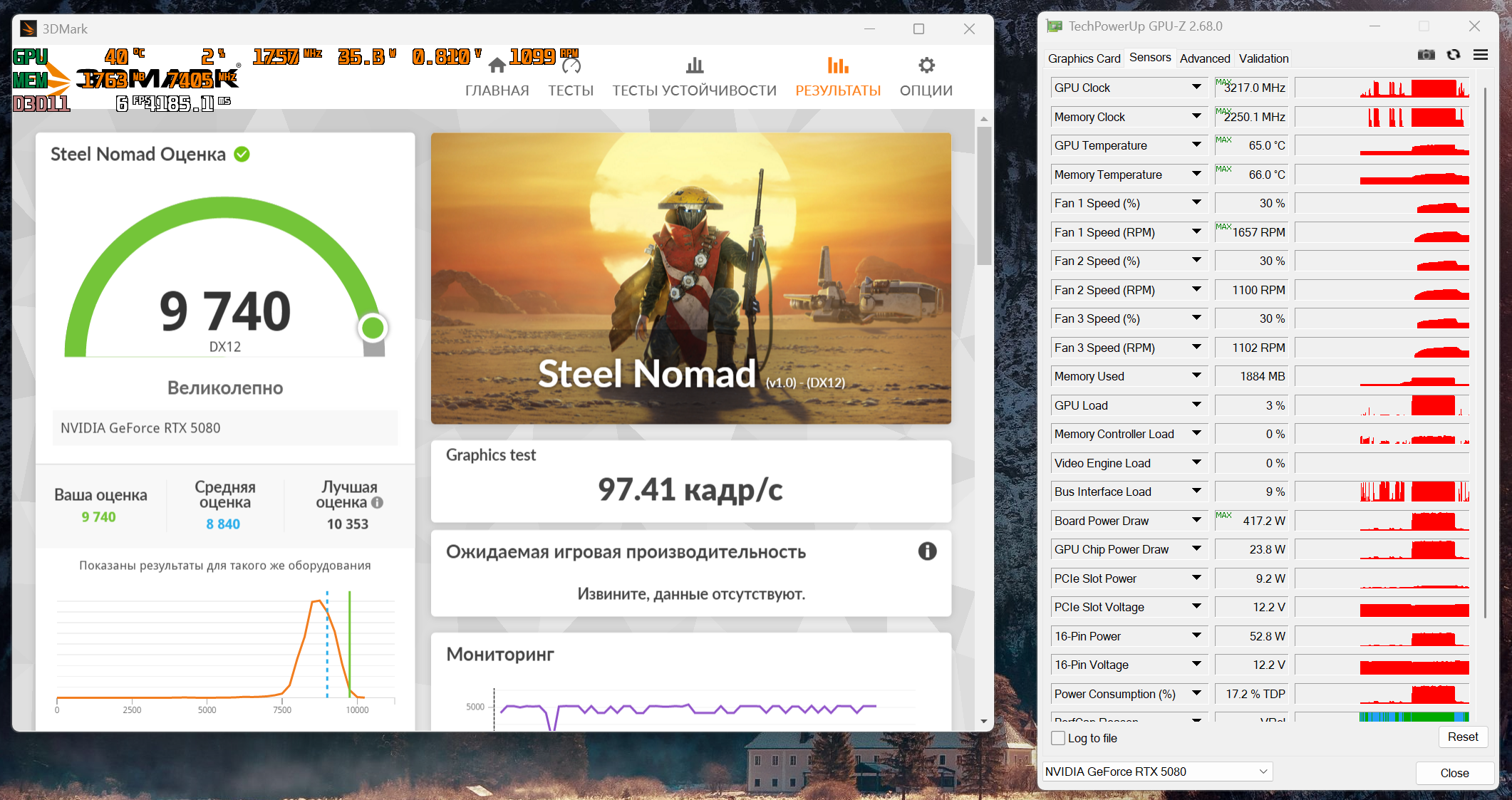
Task: Open the NVIDIA GeForce RTX 5080 selector
Action: [1156, 772]
